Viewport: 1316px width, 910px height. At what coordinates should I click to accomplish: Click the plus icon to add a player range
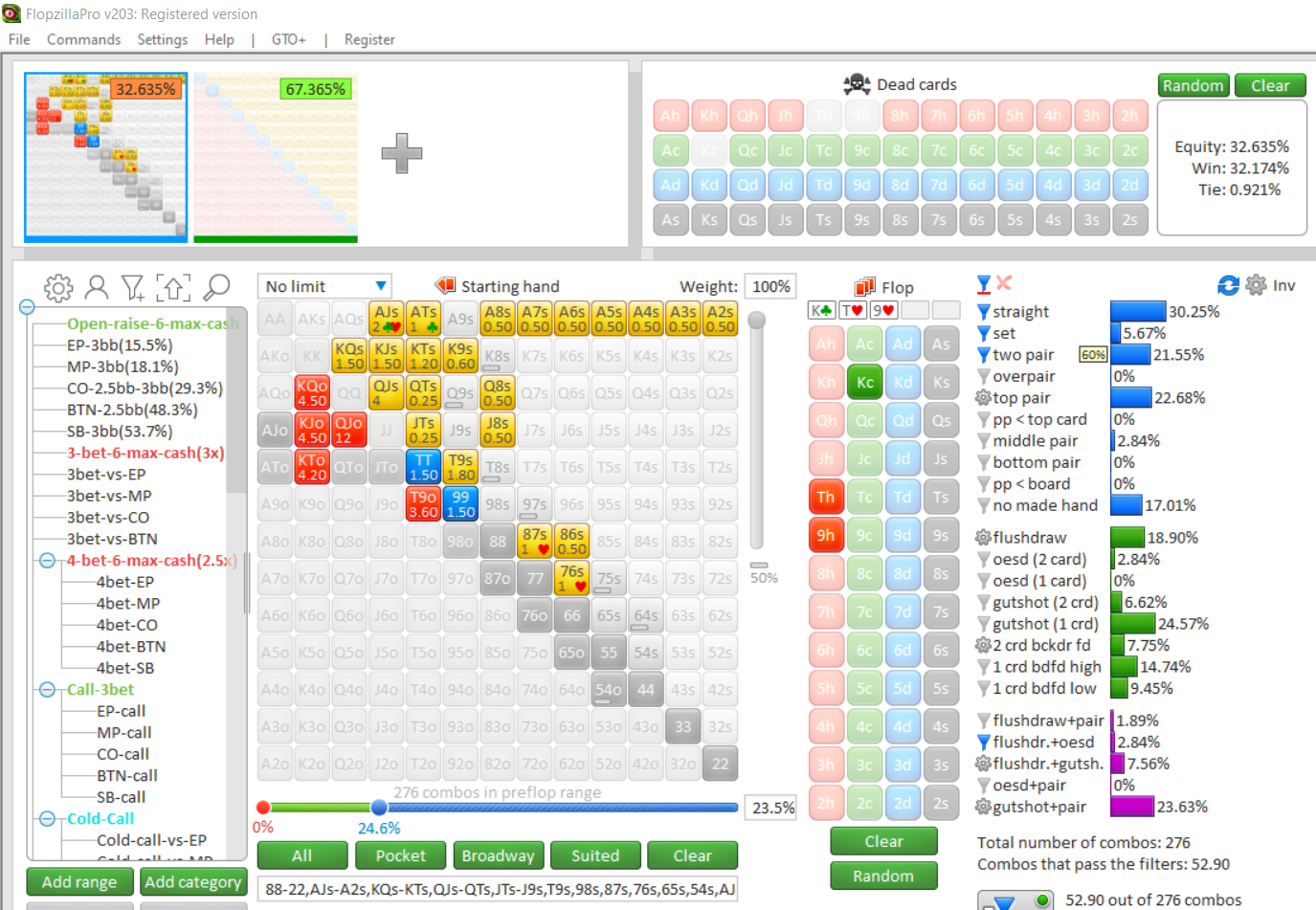pos(402,153)
